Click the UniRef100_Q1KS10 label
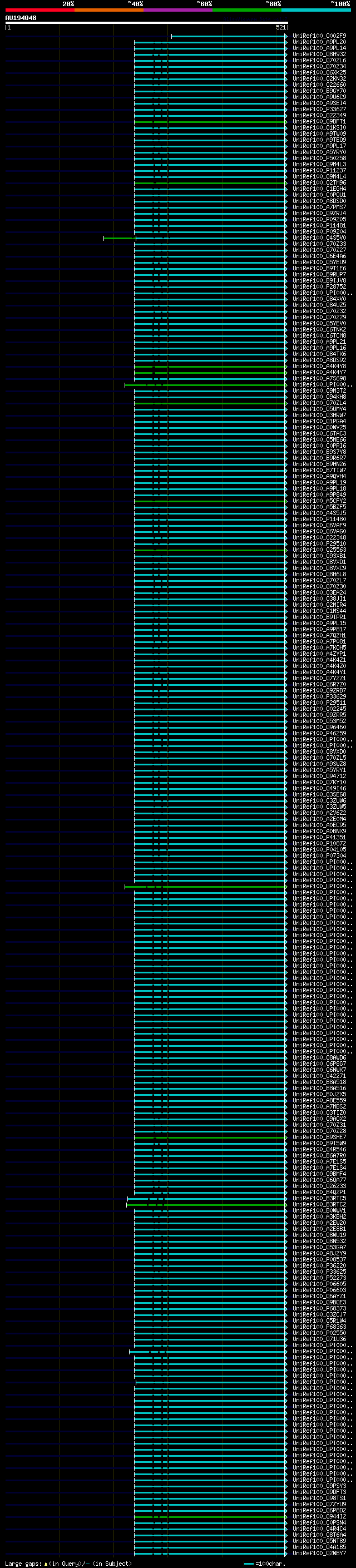 319,128
